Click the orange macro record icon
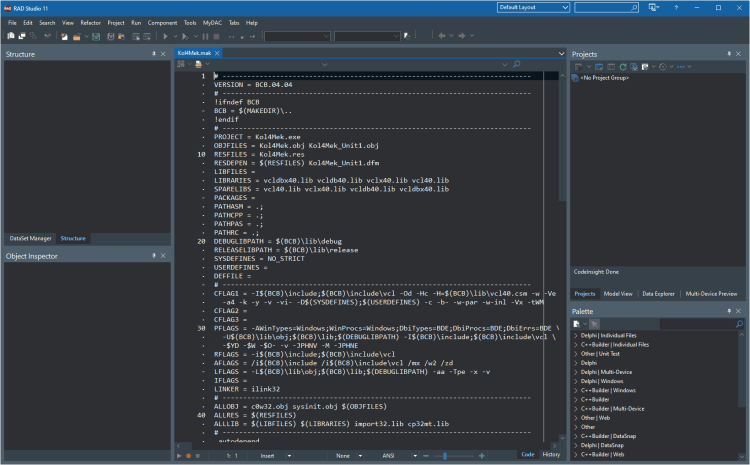The image size is (750, 465). click(x=188, y=456)
